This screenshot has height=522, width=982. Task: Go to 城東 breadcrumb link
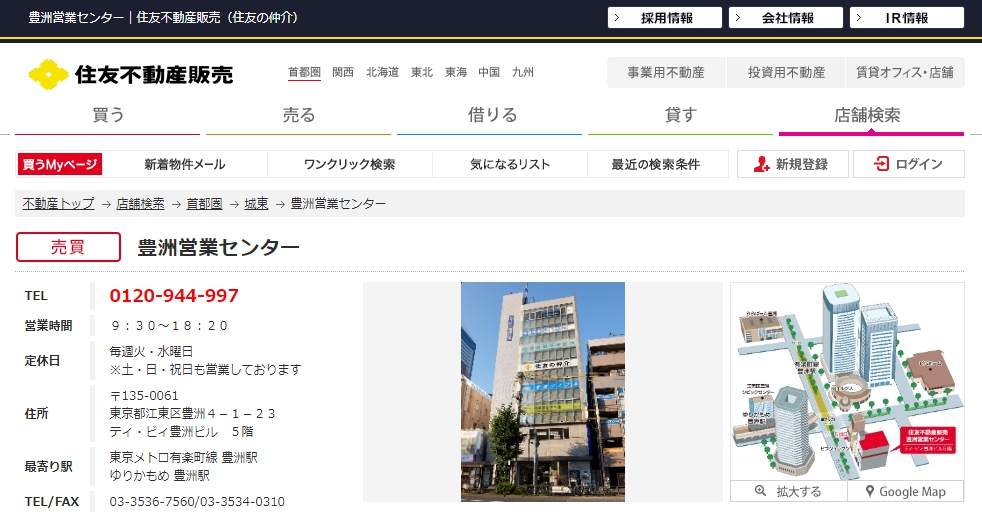256,204
